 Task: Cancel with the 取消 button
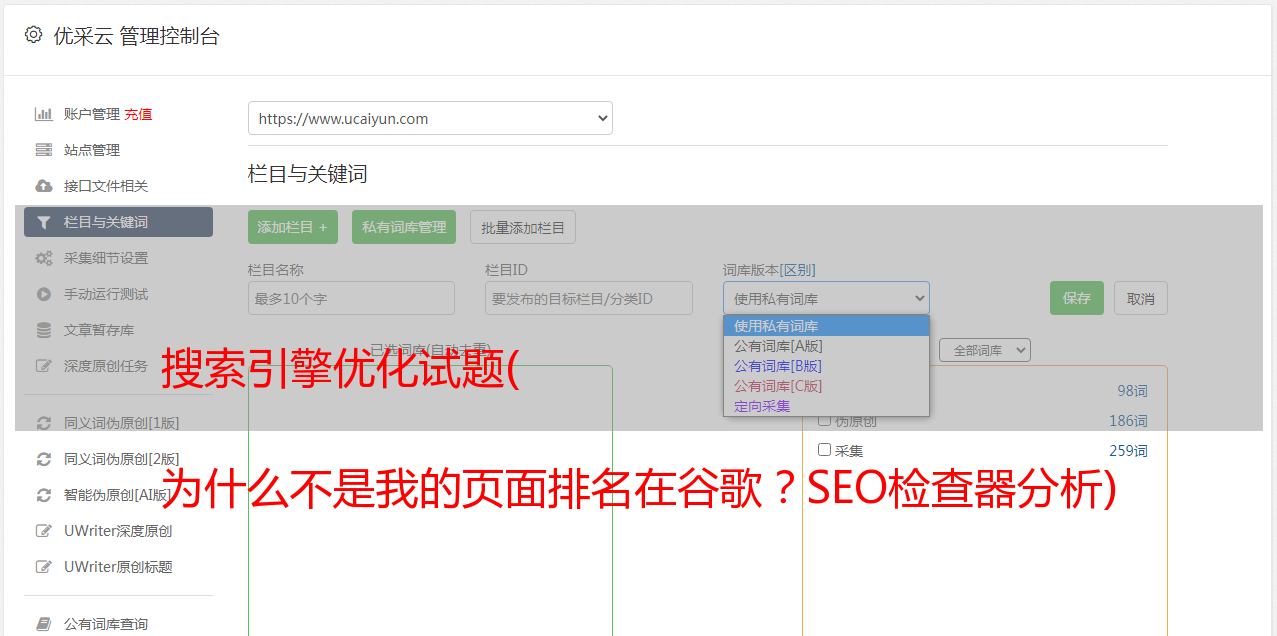(x=1141, y=298)
